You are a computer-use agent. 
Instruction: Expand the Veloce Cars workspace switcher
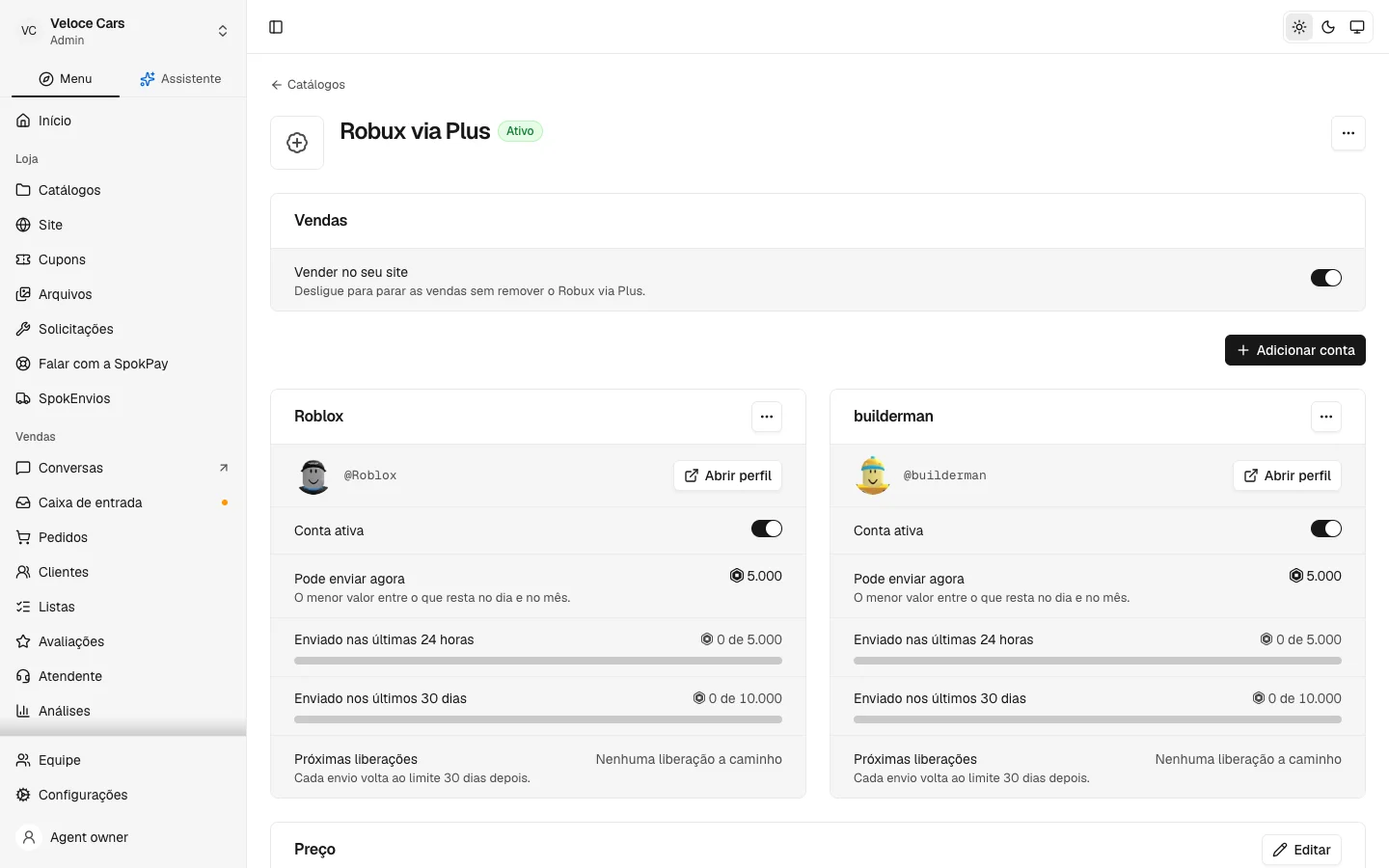[123, 31]
